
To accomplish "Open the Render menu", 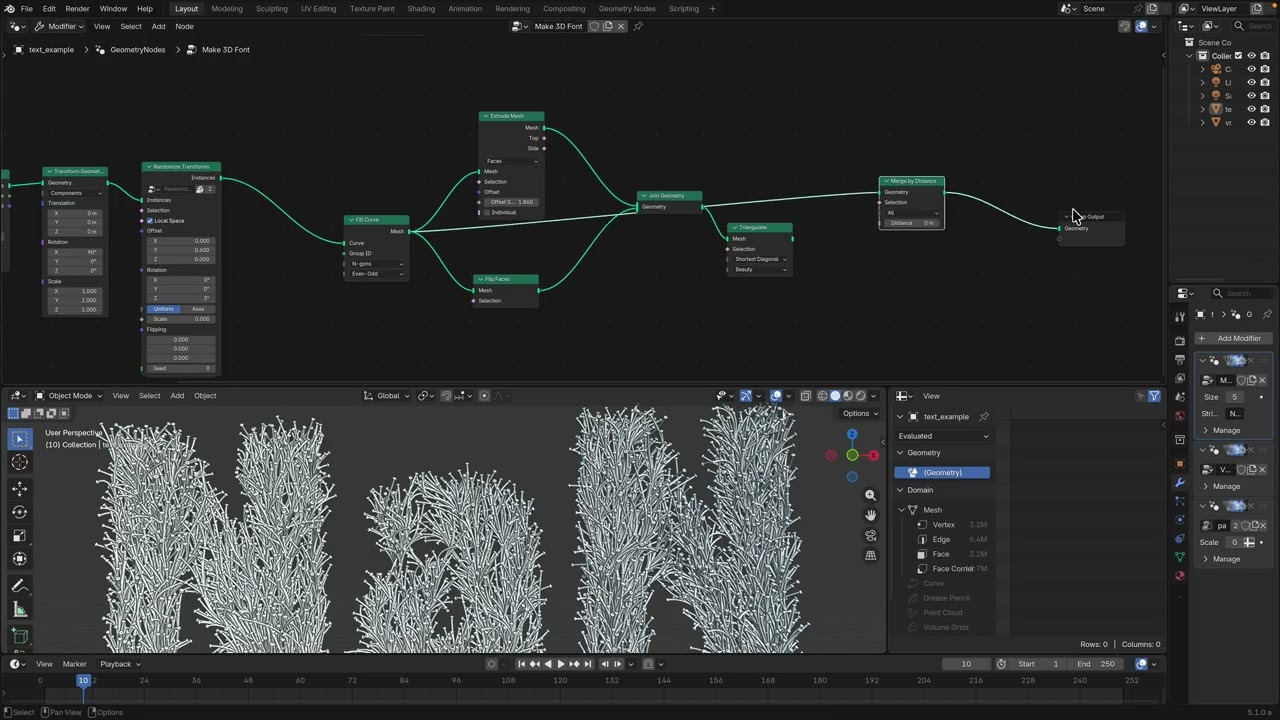I will [x=77, y=8].
